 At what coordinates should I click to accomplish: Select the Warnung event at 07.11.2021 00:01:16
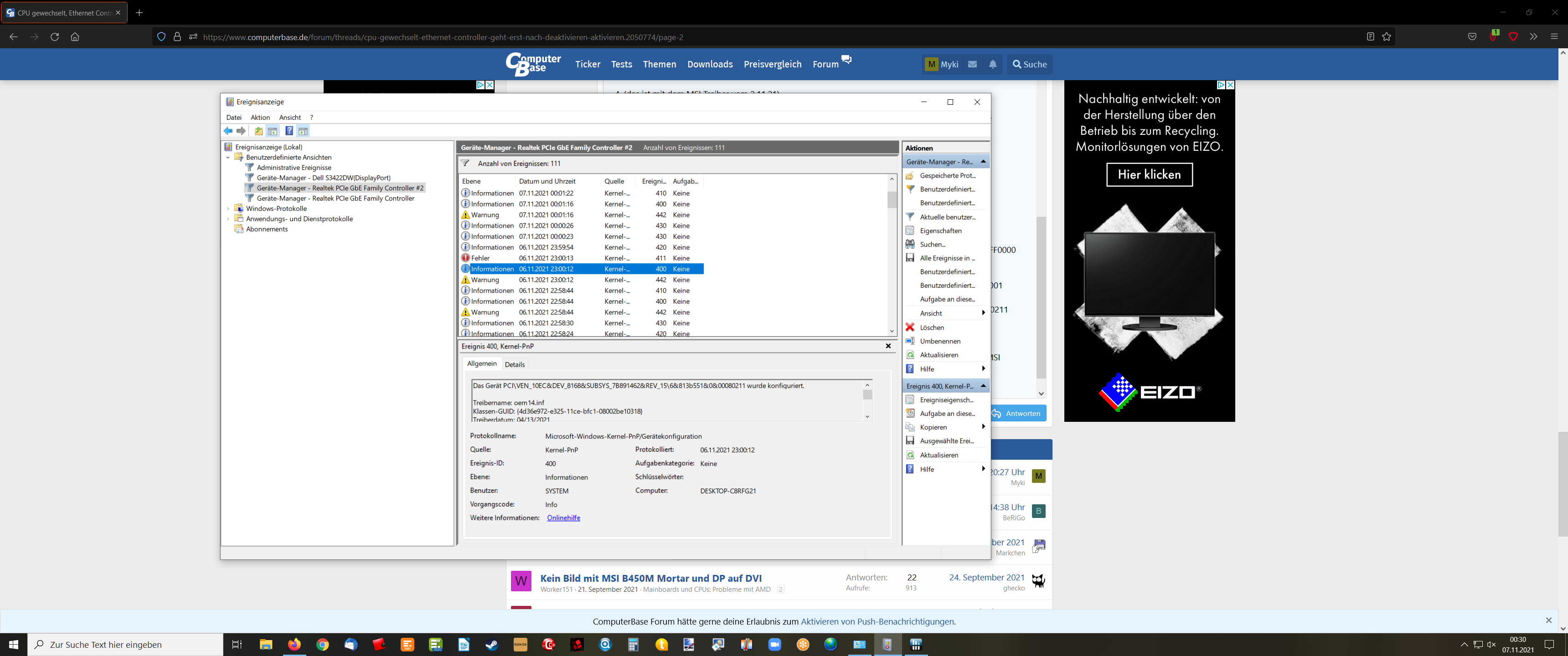coord(581,215)
